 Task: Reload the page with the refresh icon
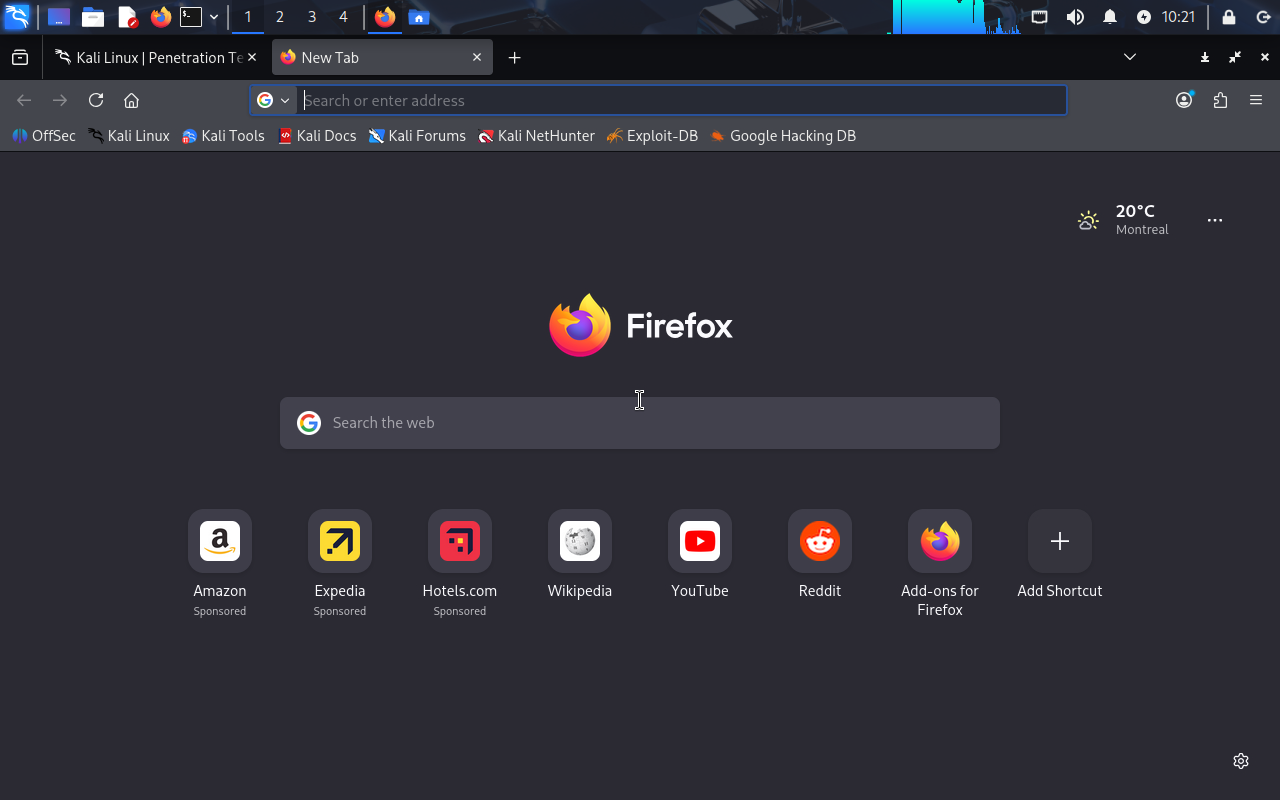[x=96, y=100]
